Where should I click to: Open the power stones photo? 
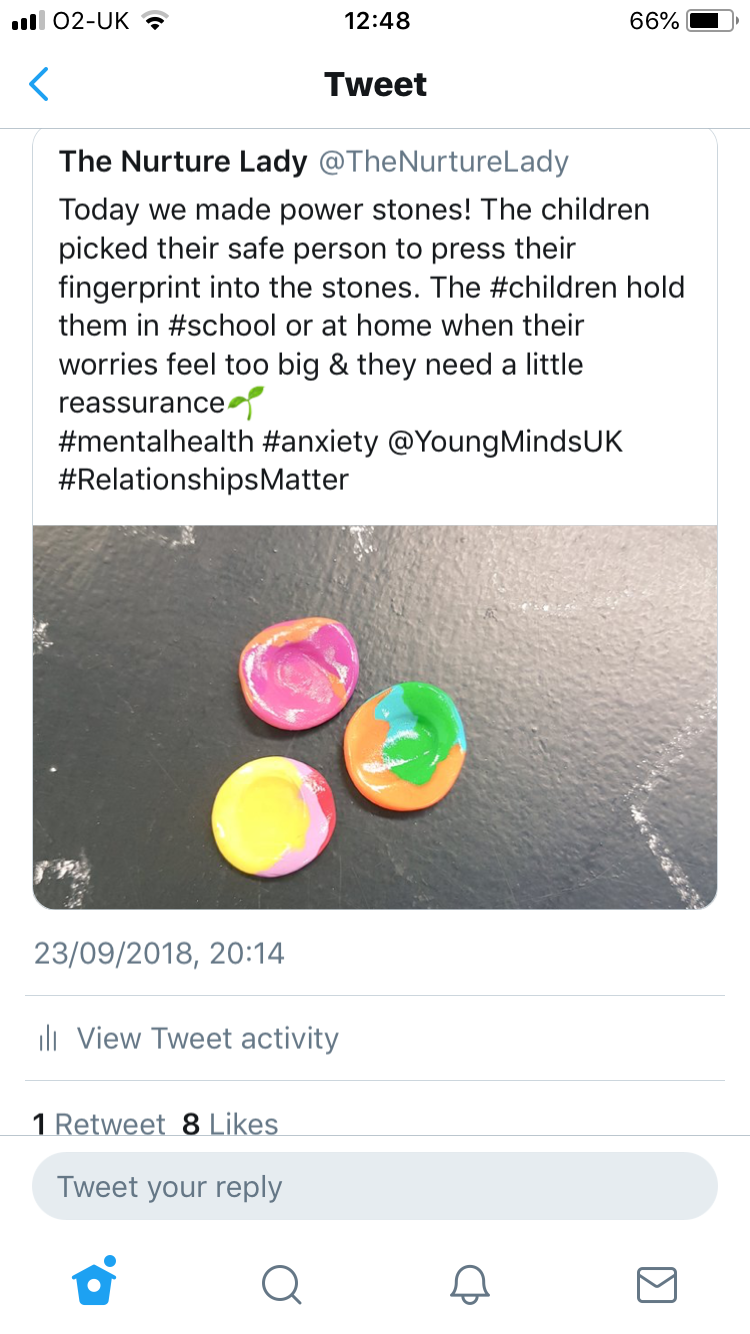[x=375, y=716]
